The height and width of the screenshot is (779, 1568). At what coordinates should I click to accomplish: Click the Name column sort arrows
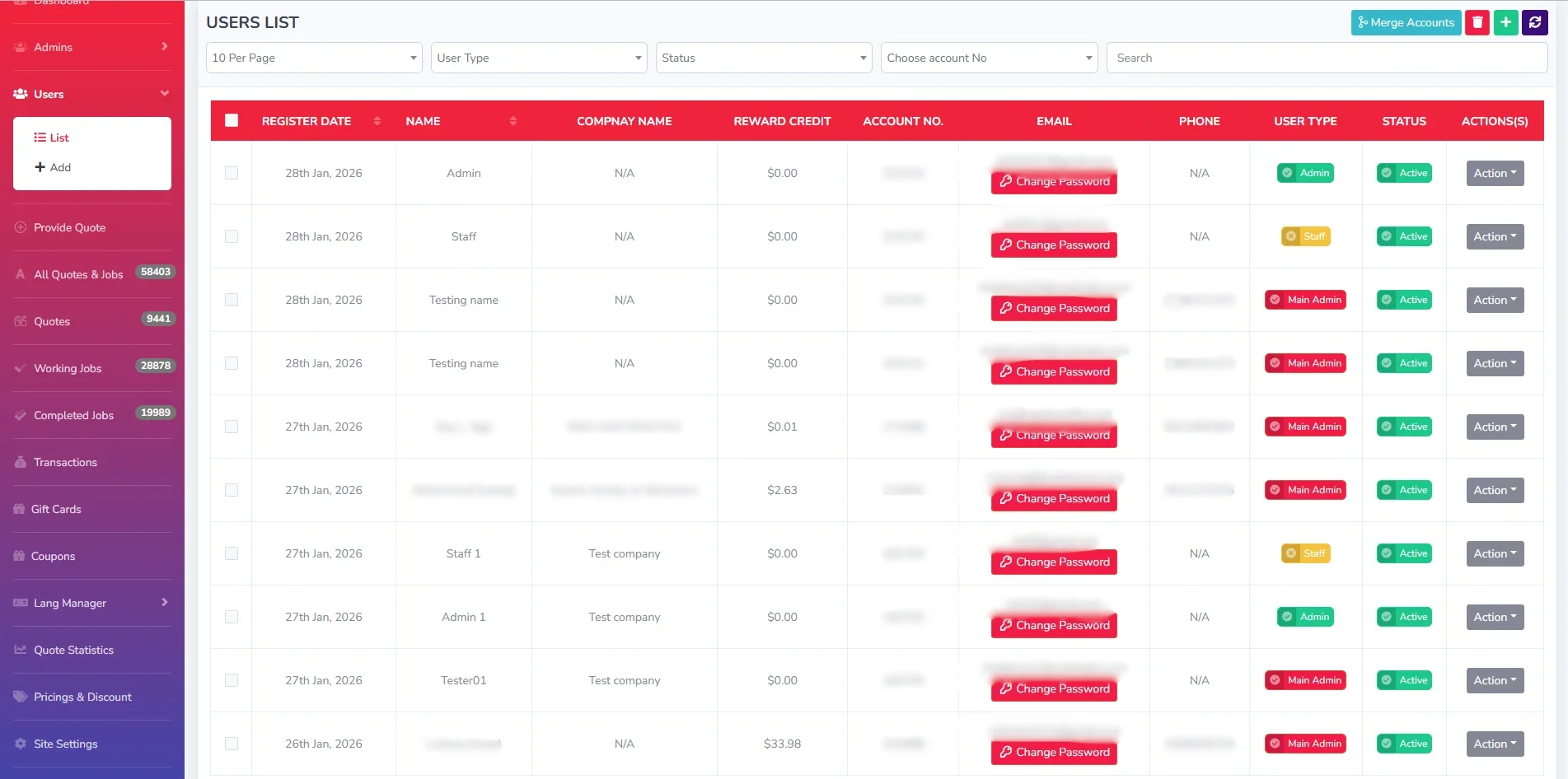tap(513, 121)
